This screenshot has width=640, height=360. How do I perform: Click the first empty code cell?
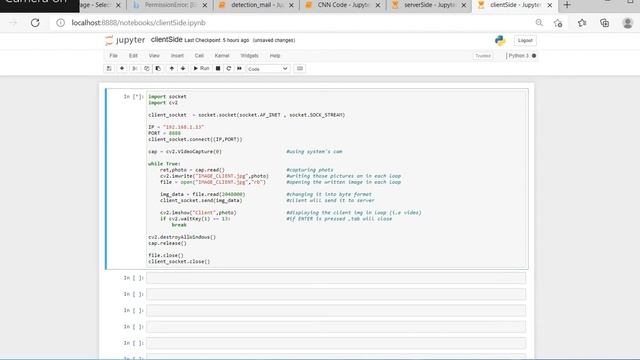(336, 278)
